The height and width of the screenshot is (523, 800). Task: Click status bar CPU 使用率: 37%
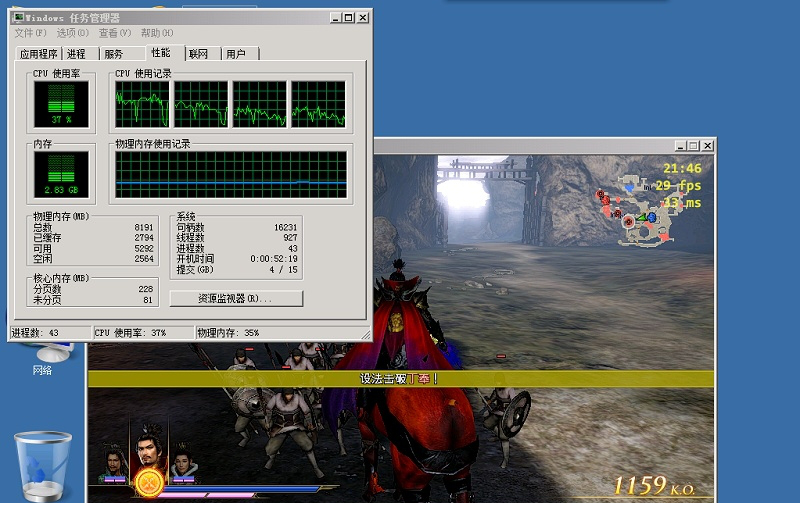[x=144, y=333]
